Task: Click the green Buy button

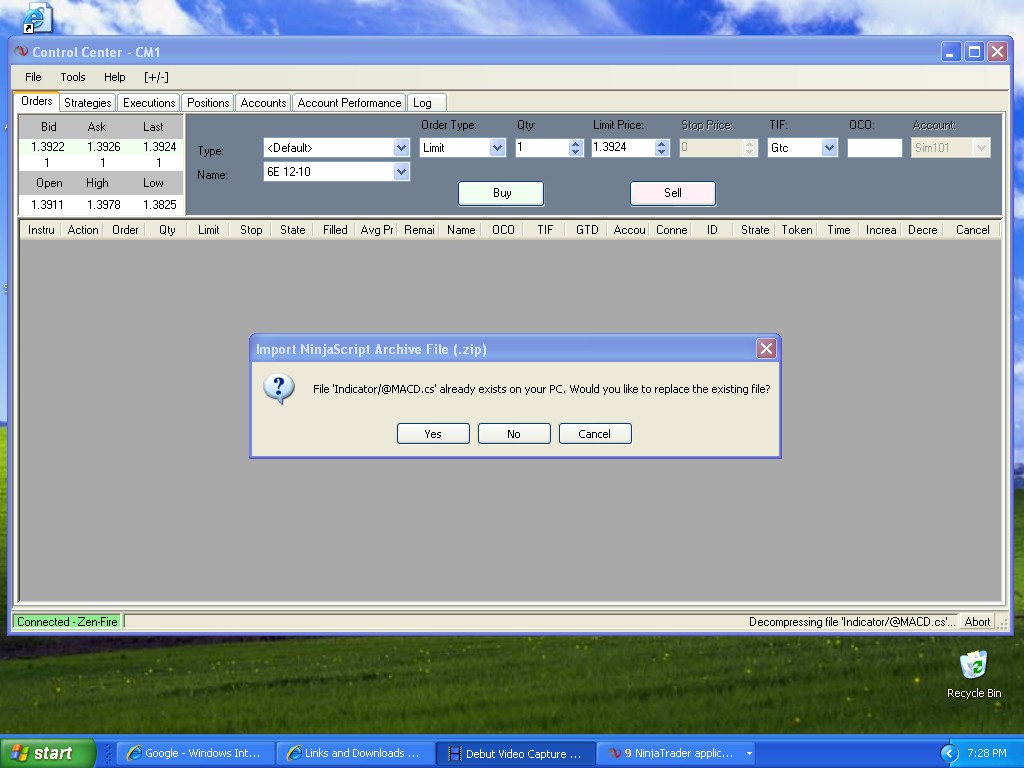Action: pyautogui.click(x=502, y=193)
